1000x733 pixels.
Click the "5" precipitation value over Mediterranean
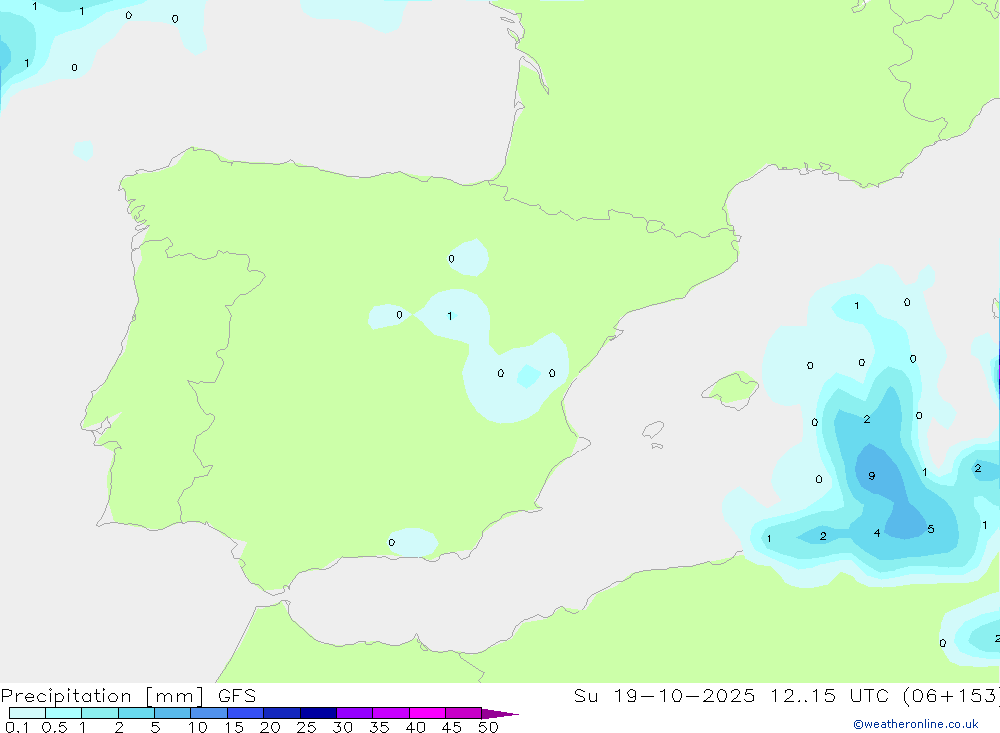point(931,529)
